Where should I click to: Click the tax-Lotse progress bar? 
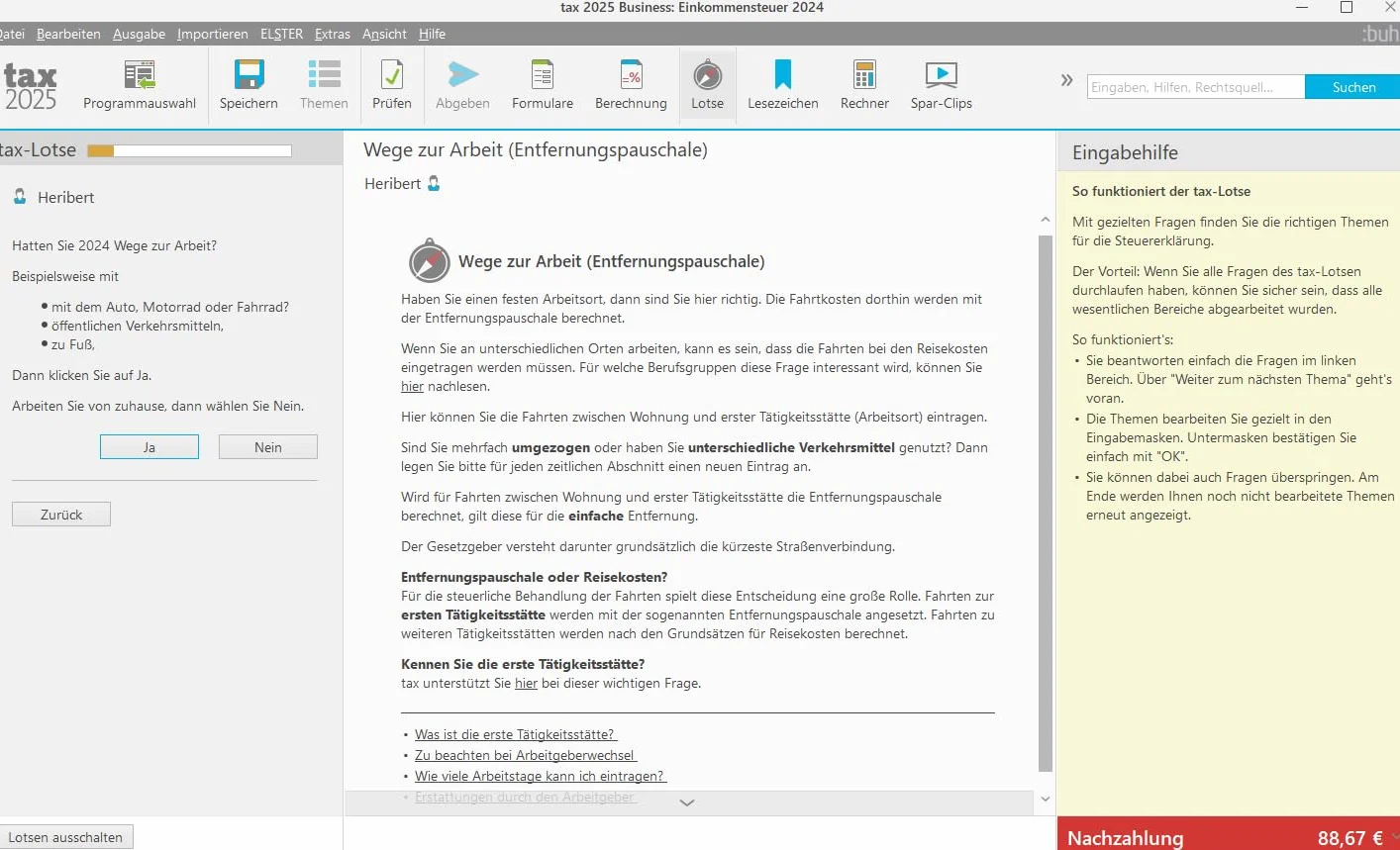[189, 151]
